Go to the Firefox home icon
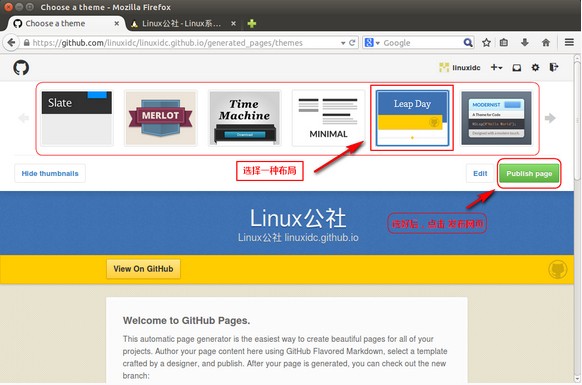Image resolution: width=582 pixels, height=385 pixels. tap(546, 43)
